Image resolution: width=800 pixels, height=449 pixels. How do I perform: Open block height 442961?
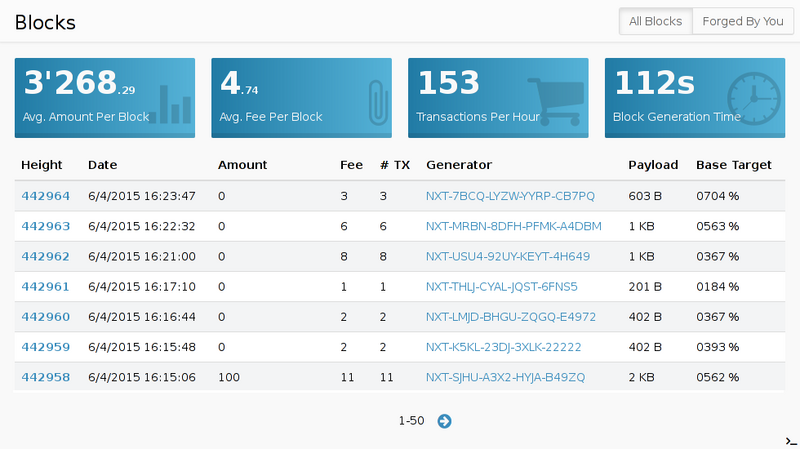click(45, 286)
